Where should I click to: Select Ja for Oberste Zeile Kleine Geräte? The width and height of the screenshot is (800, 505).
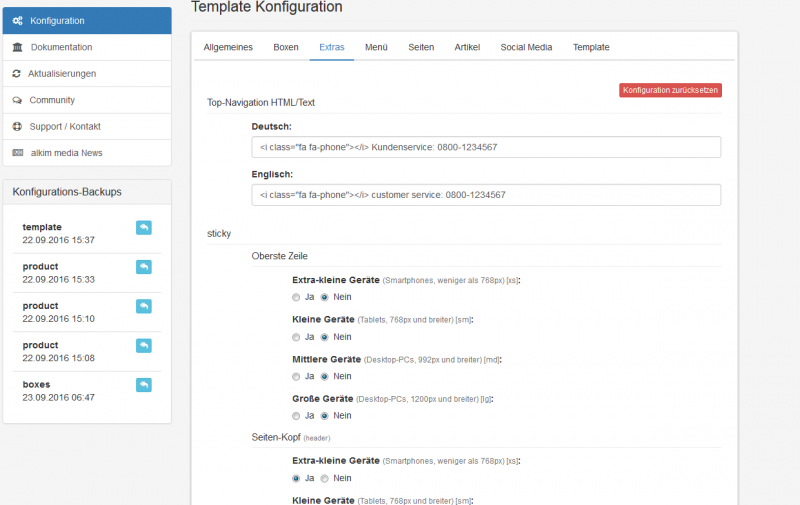(x=296, y=337)
